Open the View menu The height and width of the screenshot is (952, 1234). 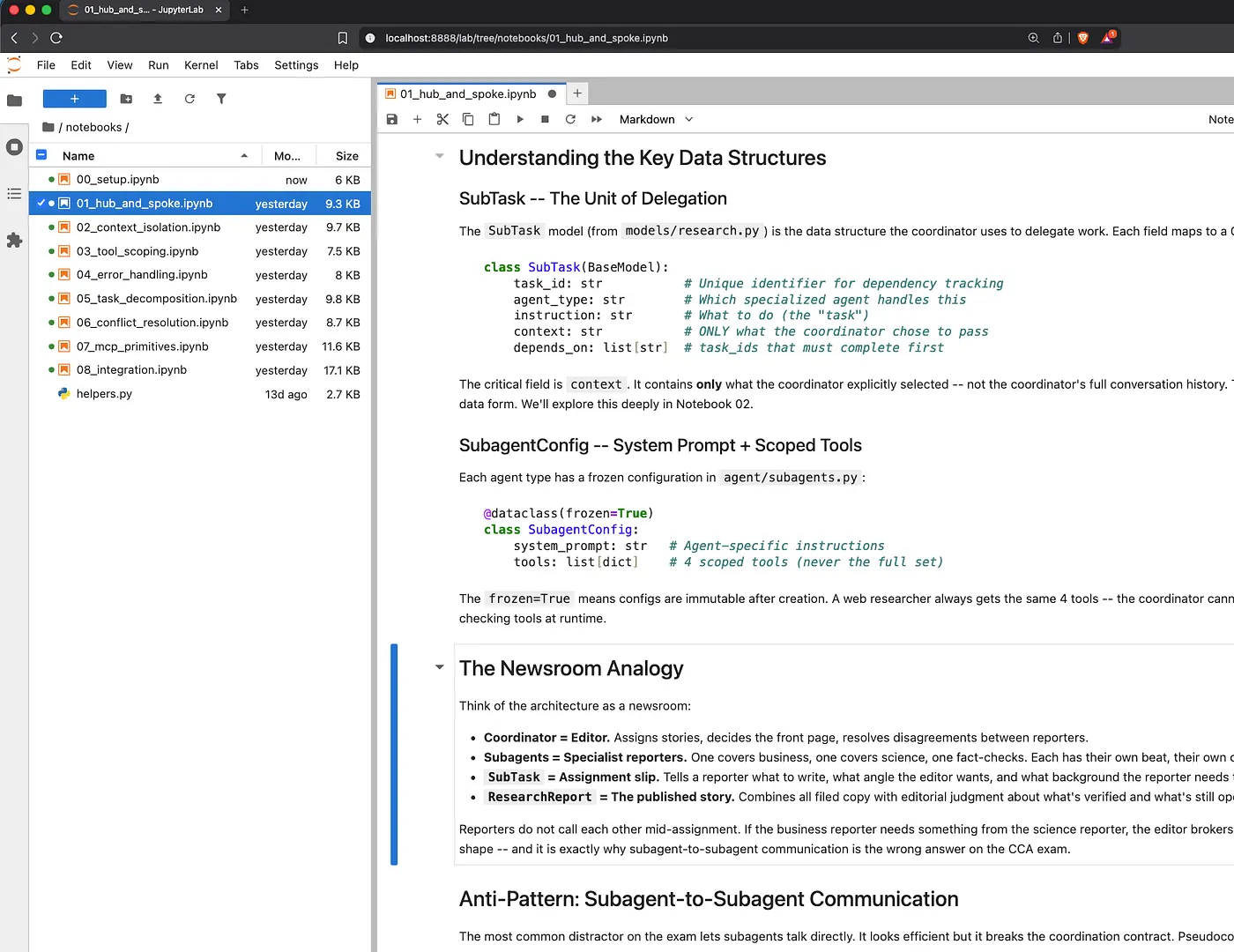[120, 65]
